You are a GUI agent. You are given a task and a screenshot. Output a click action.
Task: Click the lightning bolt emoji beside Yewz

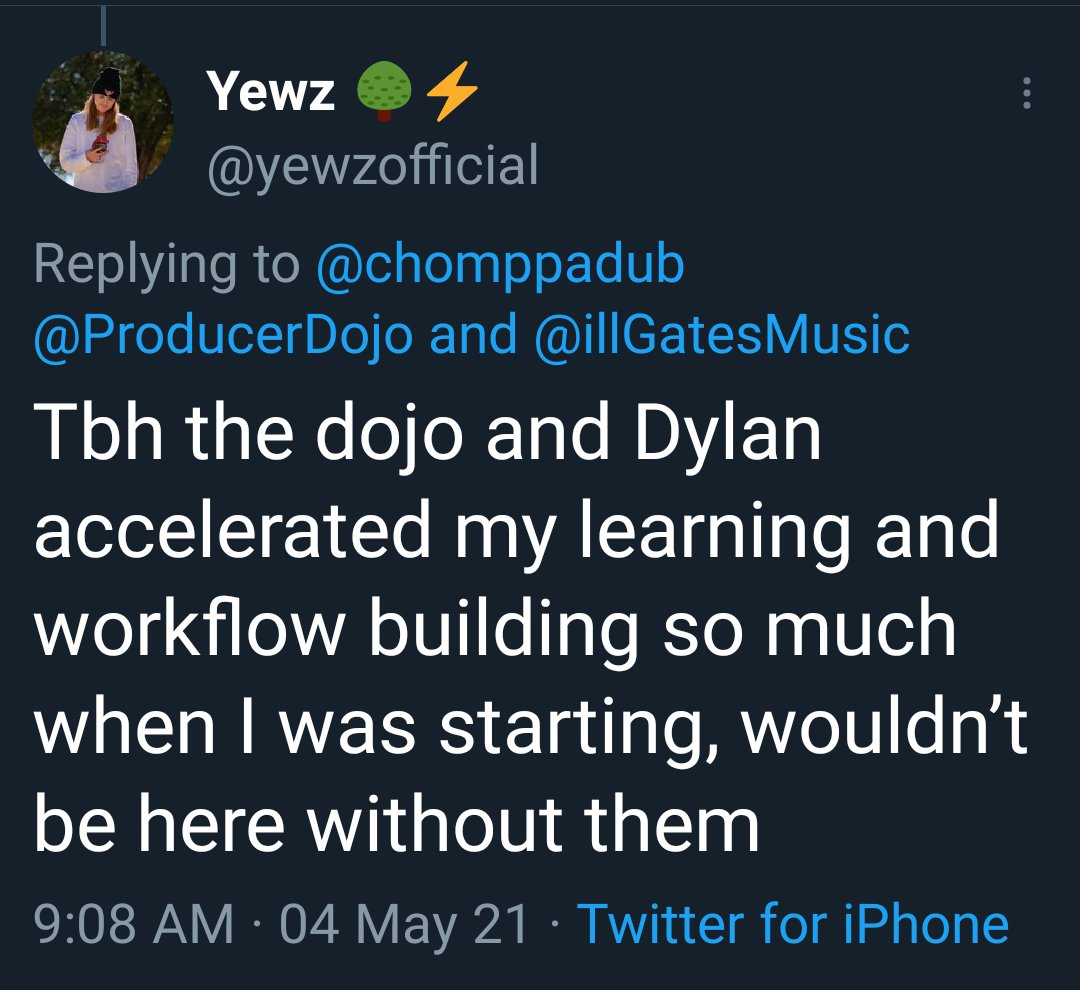point(452,94)
